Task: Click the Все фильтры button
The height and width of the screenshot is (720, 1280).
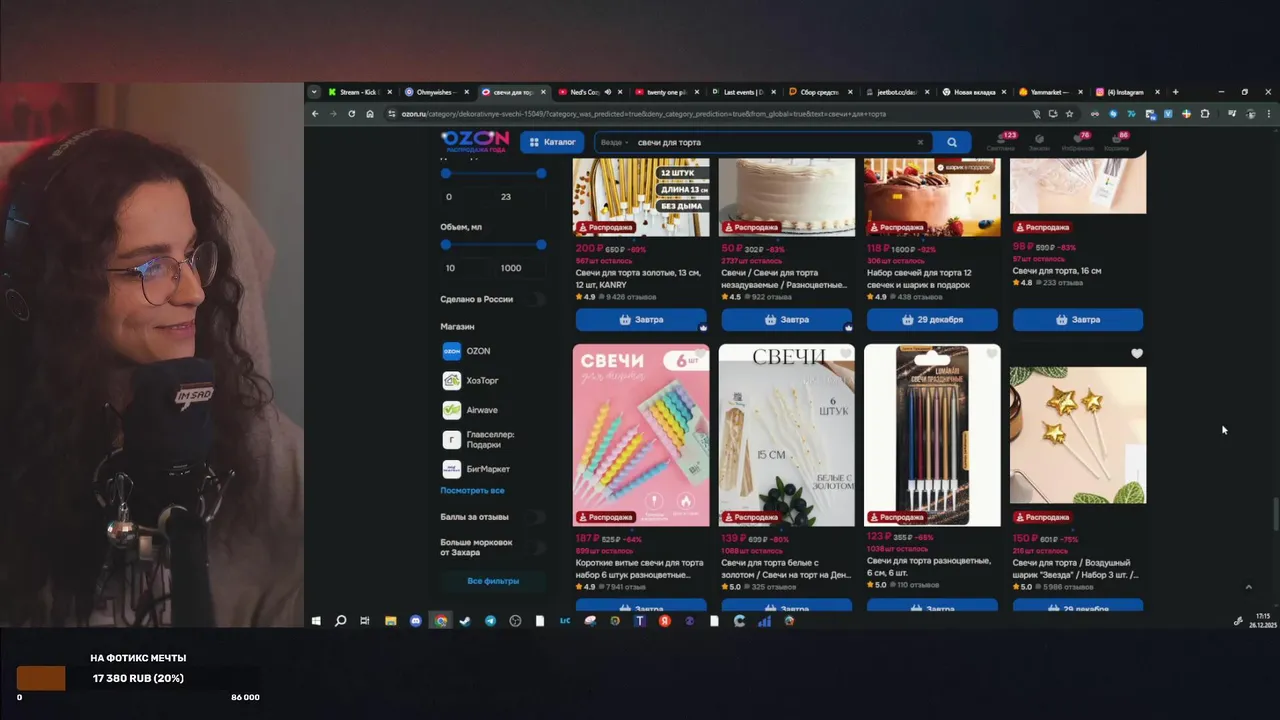Action: 493,581
